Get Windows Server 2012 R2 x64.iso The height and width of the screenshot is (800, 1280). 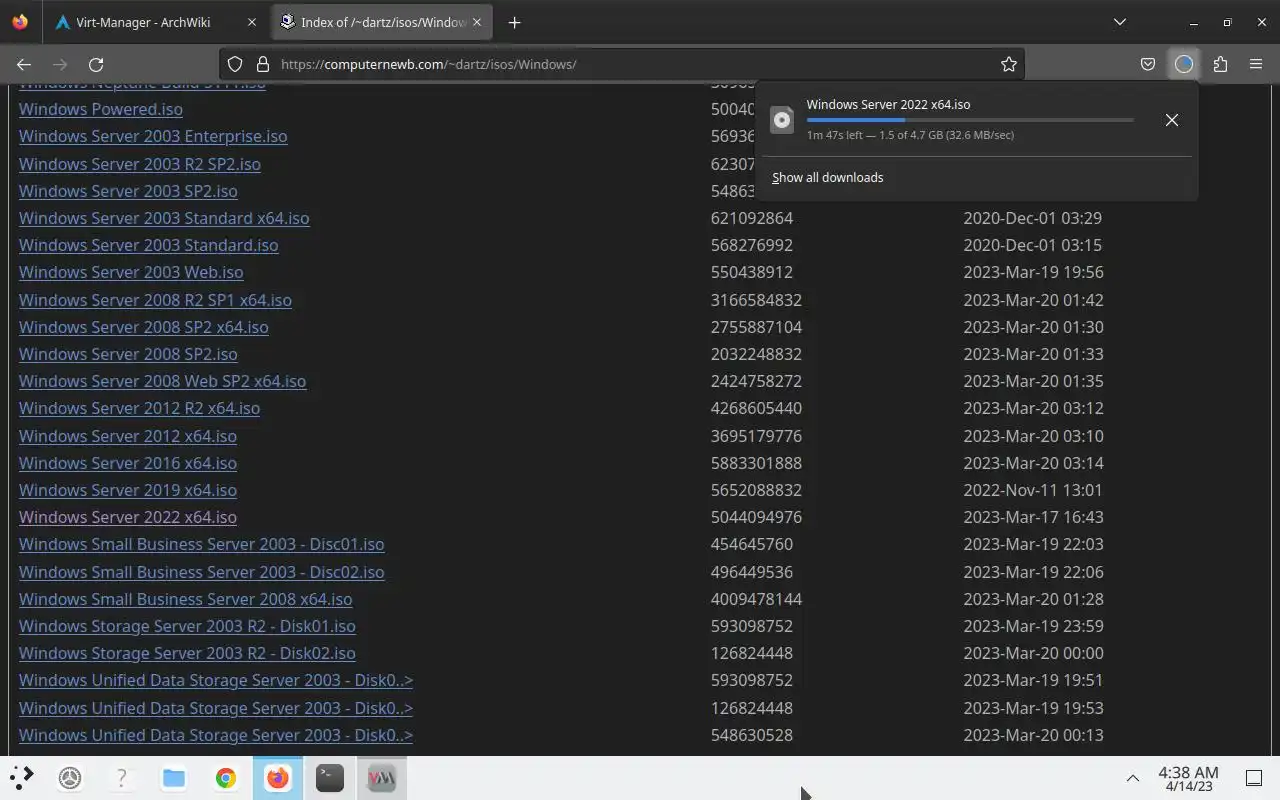139,408
